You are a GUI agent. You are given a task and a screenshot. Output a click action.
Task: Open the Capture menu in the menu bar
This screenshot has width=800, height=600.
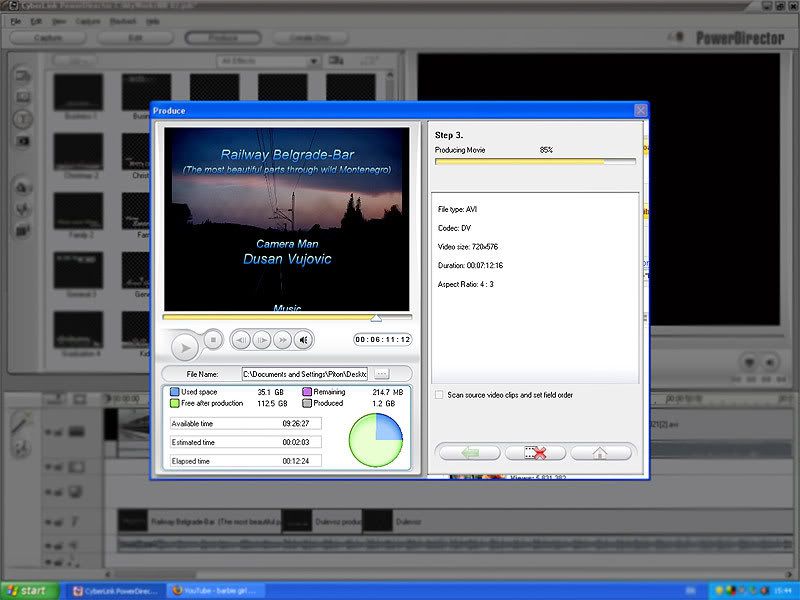click(x=88, y=21)
